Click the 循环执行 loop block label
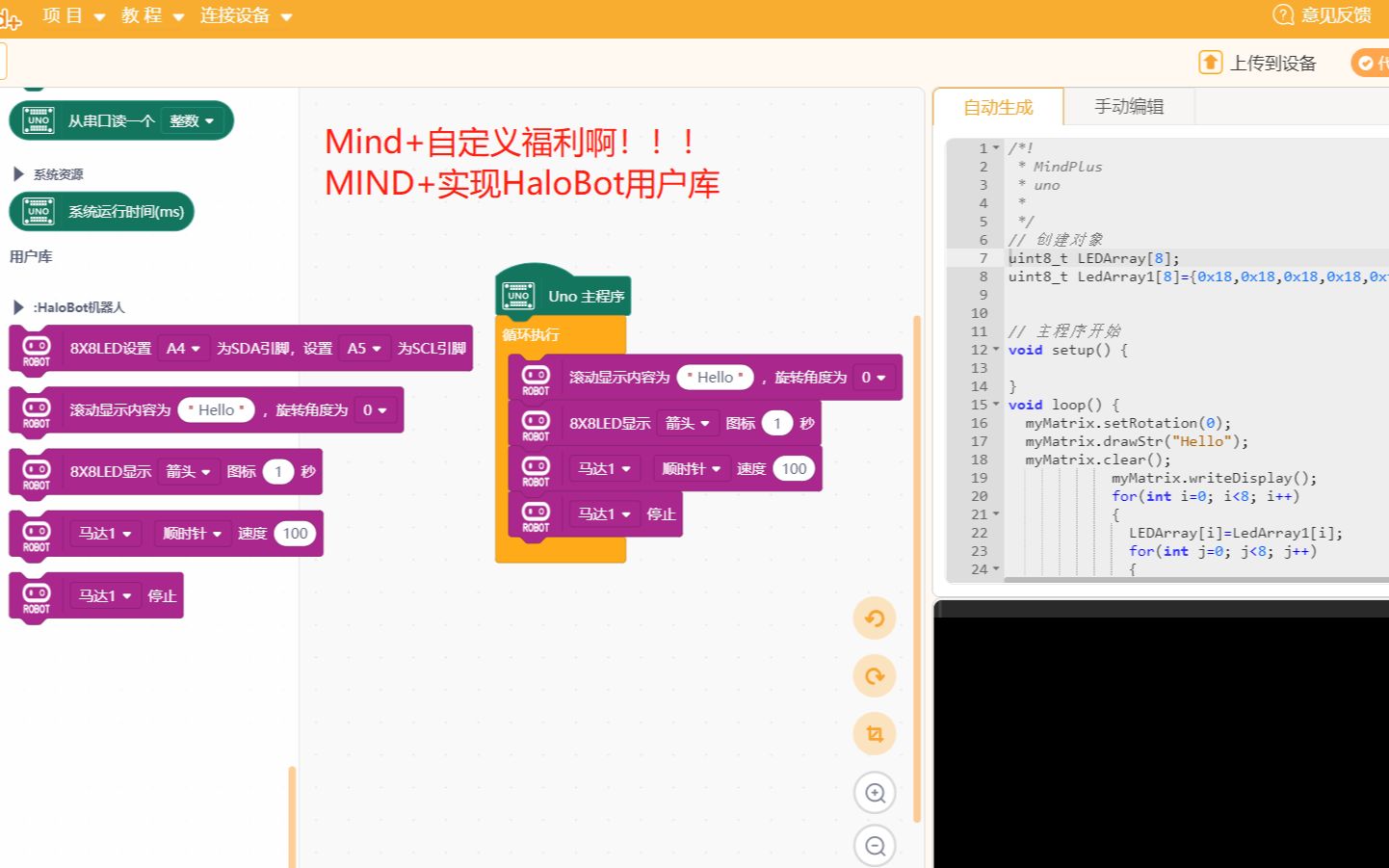1389x868 pixels. (530, 334)
